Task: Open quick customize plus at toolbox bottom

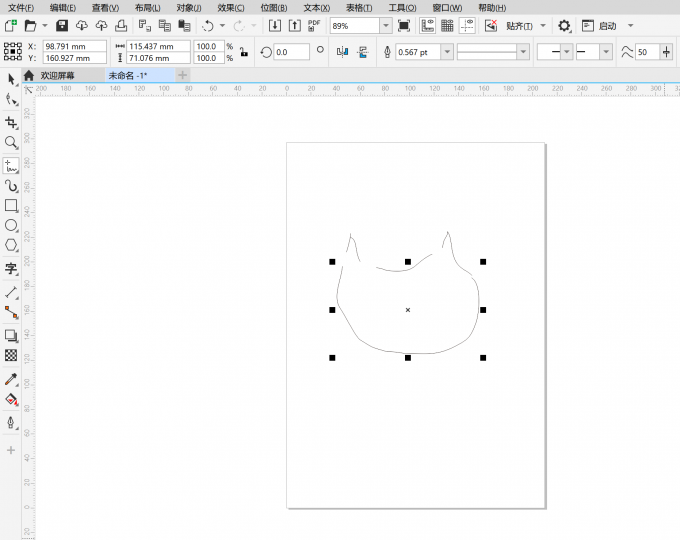Action: coord(11,450)
